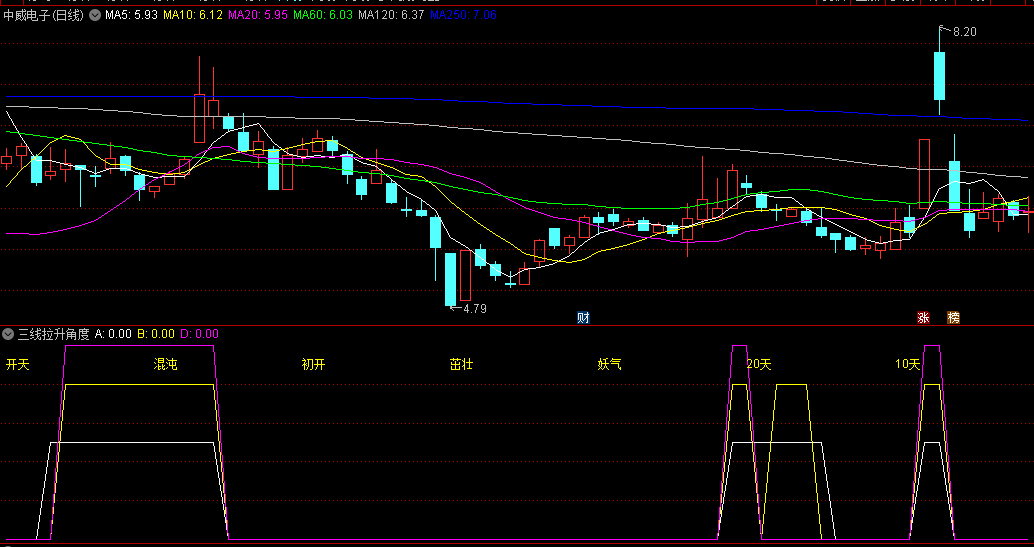1034x547 pixels.
Task: Click the MA10: 6.12 label
Action: (x=193, y=15)
